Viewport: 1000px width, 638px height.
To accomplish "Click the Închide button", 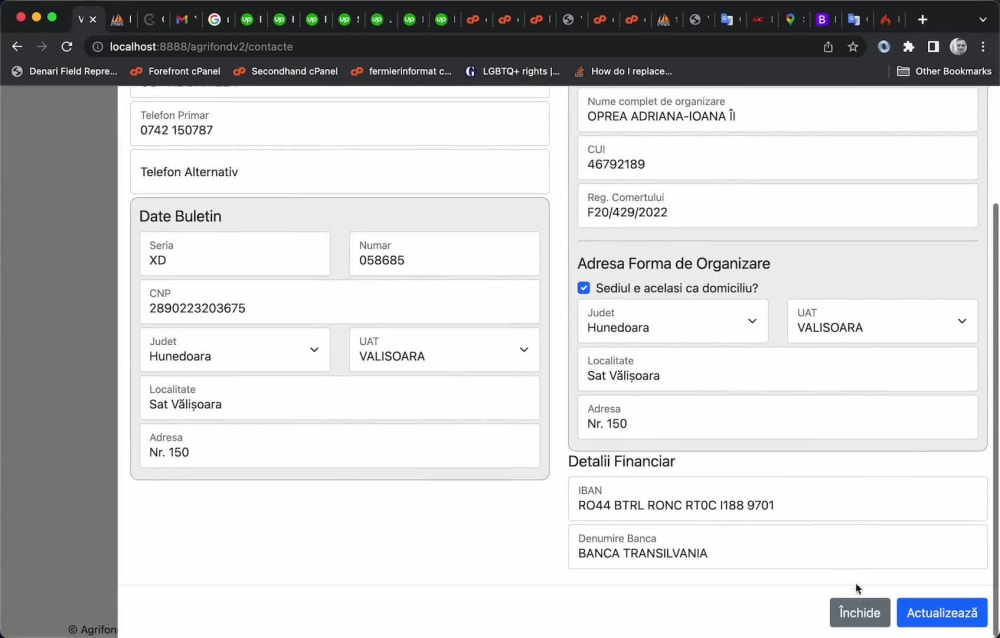I will coord(860,612).
